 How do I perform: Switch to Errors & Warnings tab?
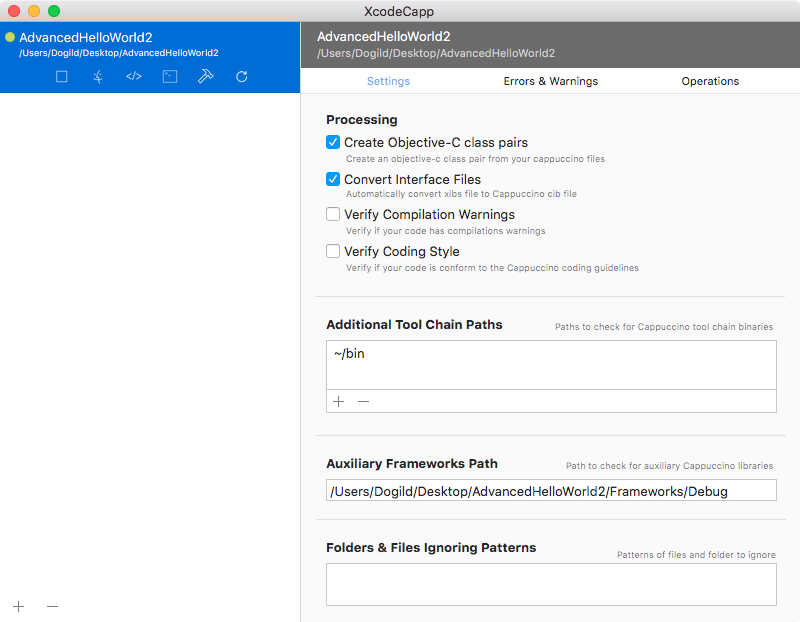point(551,81)
